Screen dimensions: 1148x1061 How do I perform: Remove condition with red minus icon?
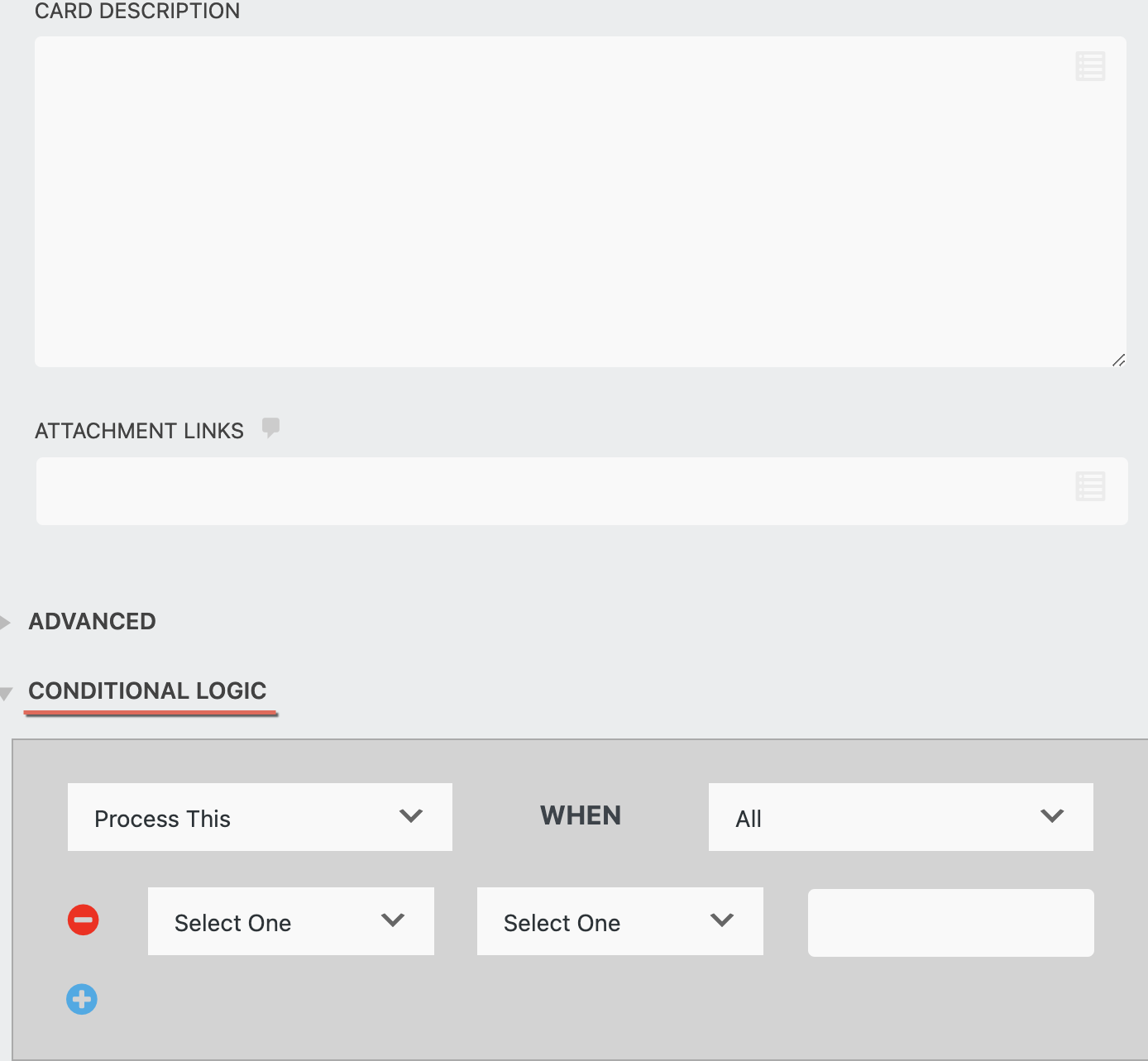click(84, 920)
